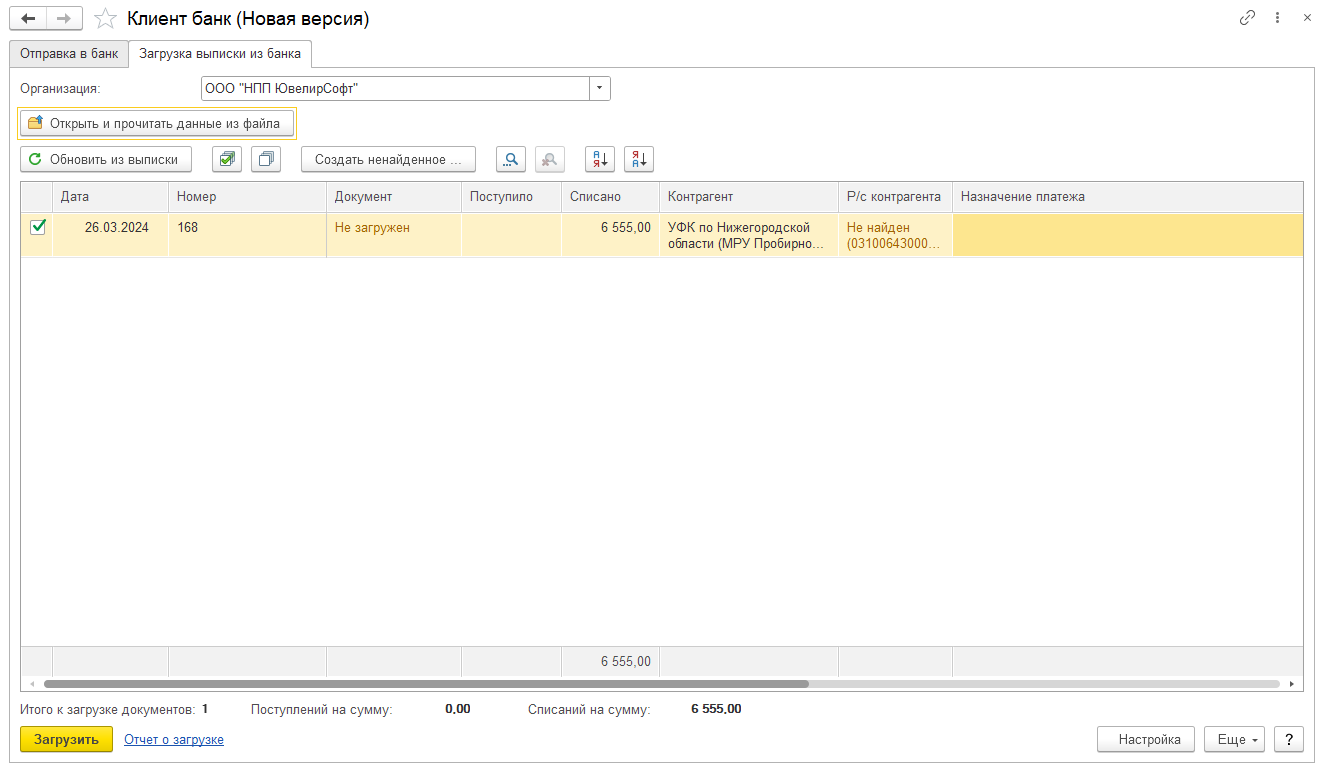Open Настройка button
Screen dimensions: 1320x771
pyautogui.click(x=1146, y=740)
